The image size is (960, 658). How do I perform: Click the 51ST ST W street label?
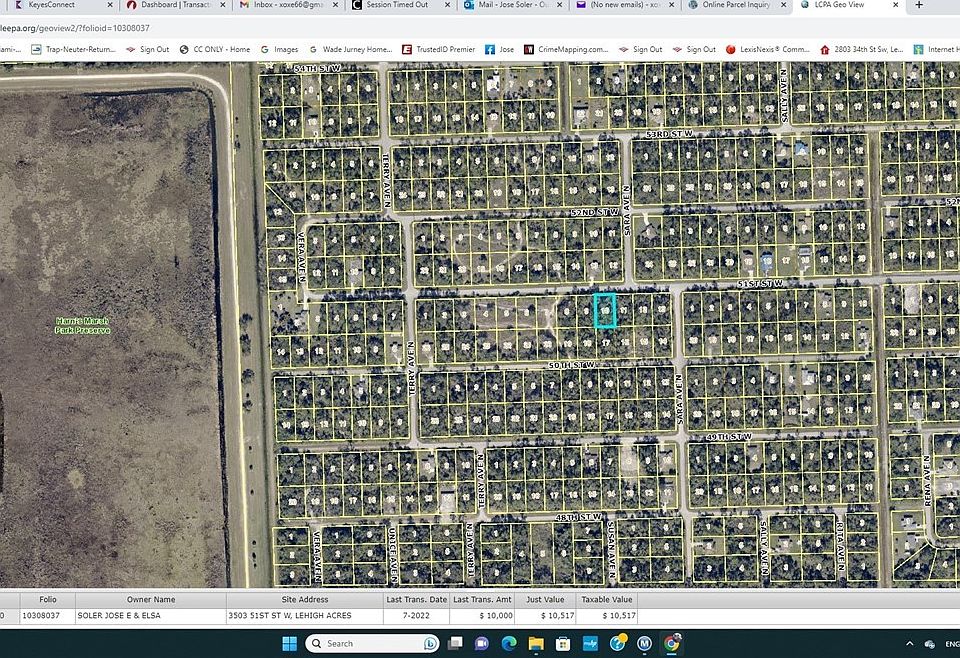tap(760, 284)
